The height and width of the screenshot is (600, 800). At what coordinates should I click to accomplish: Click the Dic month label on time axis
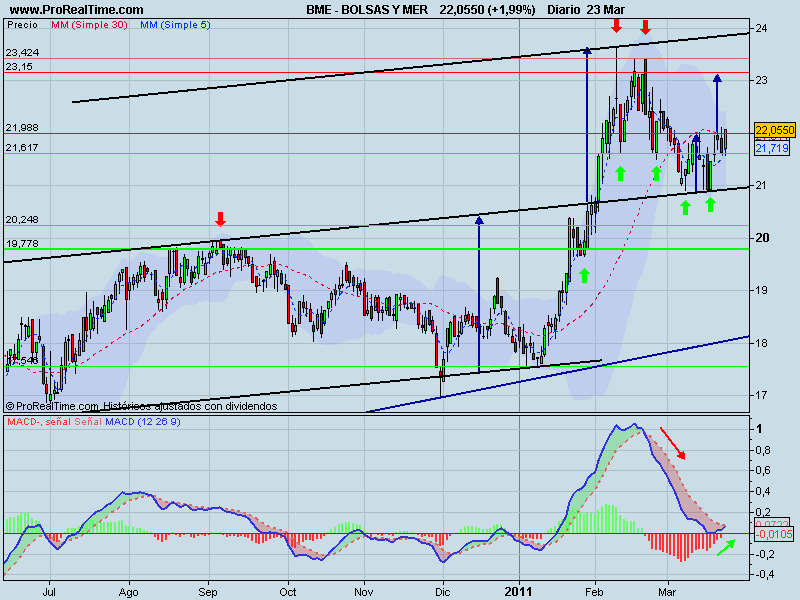[x=443, y=592]
